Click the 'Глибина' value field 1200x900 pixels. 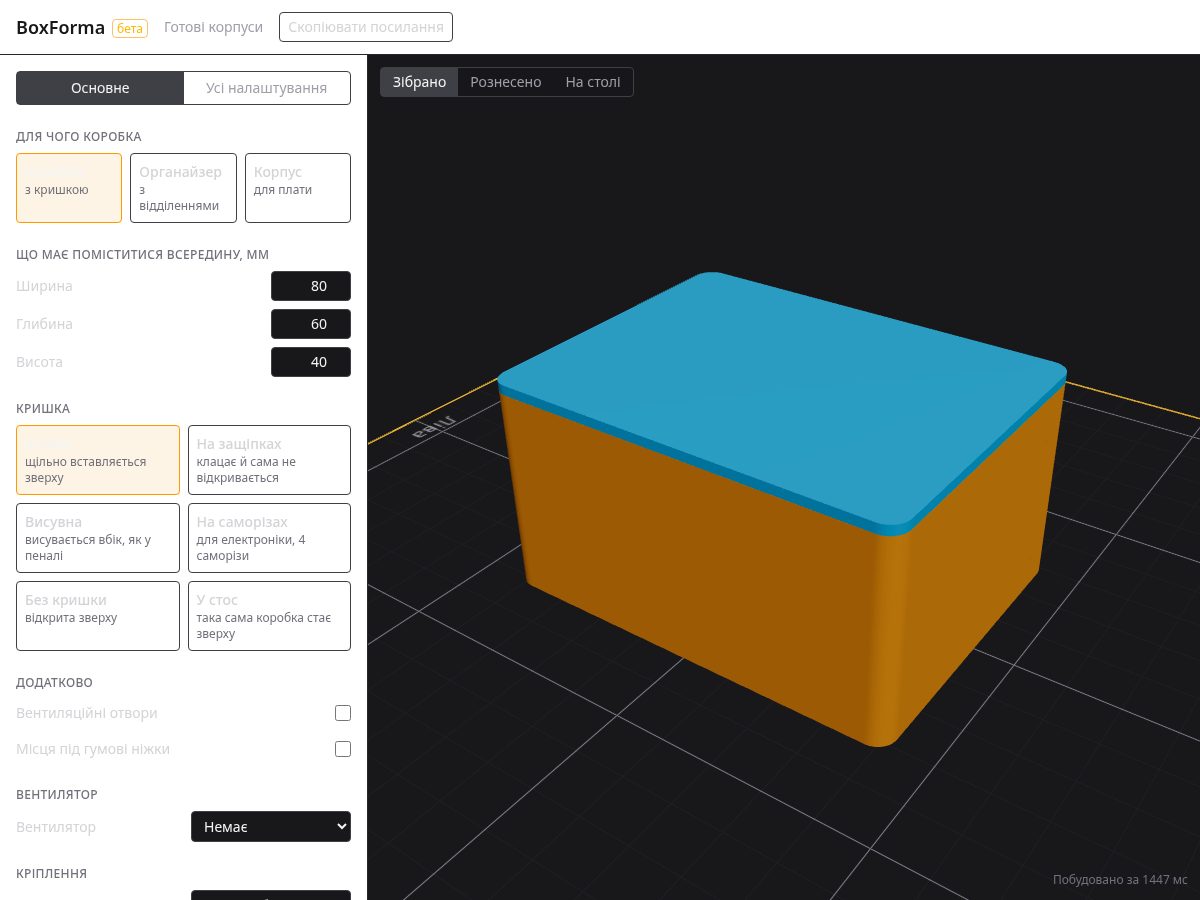[311, 324]
